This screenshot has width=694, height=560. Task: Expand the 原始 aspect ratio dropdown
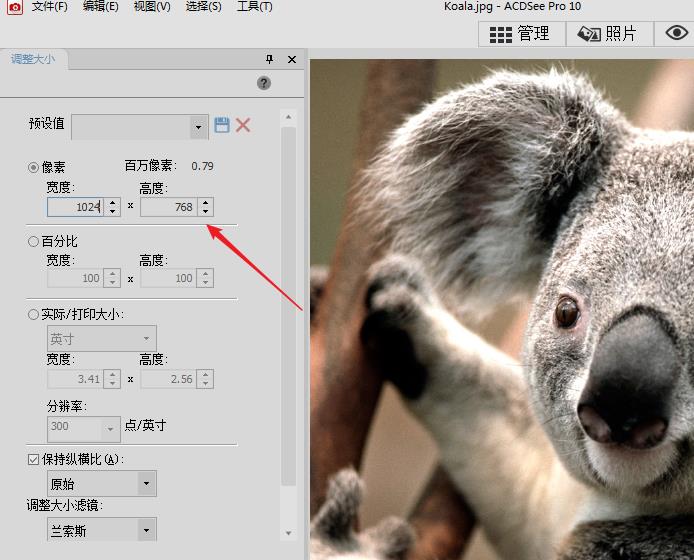click(146, 483)
